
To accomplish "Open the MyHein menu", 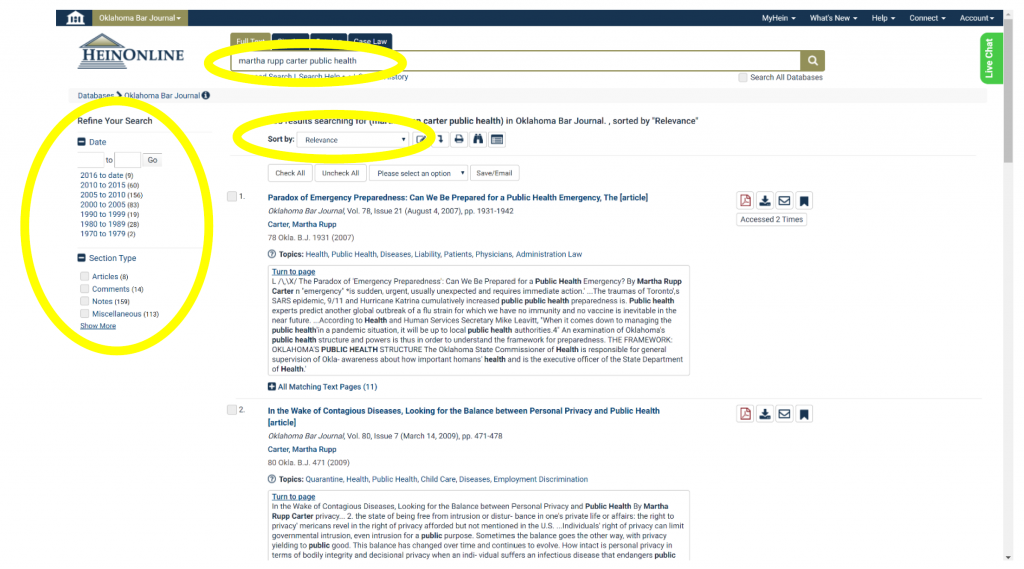I will coord(778,18).
